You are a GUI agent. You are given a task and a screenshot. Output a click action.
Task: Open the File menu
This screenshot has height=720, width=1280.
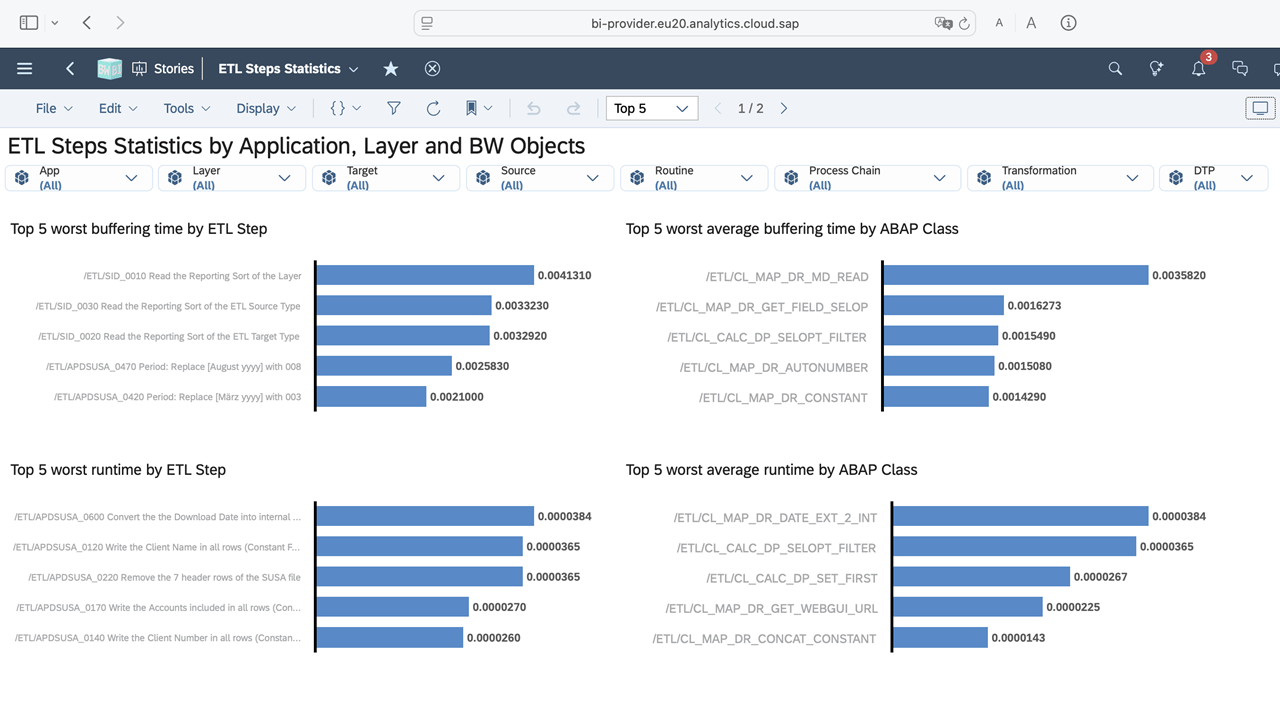pos(54,108)
